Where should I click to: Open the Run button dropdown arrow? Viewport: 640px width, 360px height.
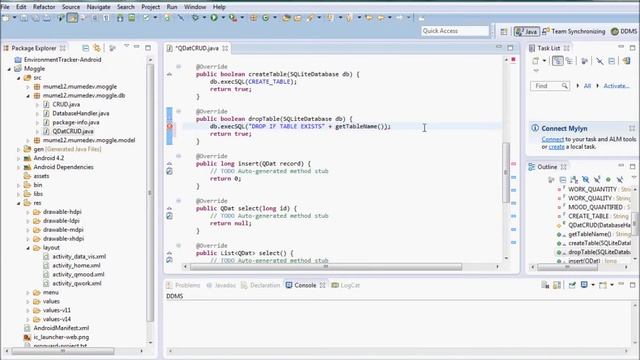pos(223,18)
